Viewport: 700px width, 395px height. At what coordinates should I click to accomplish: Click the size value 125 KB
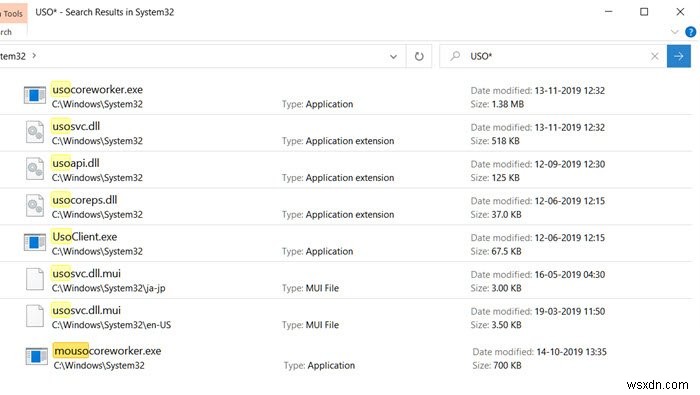pyautogui.click(x=505, y=178)
